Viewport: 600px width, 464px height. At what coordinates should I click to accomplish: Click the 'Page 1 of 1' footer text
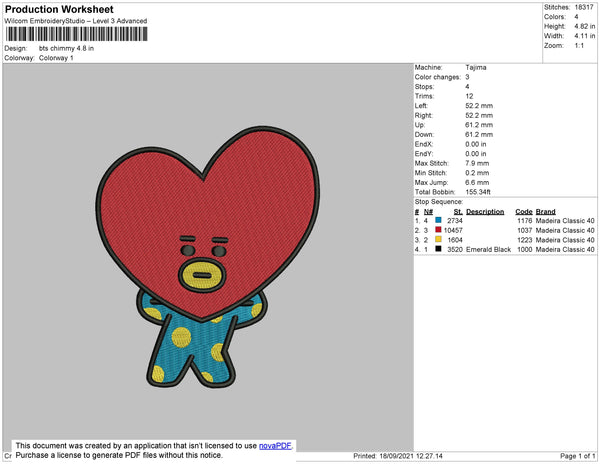(577, 456)
